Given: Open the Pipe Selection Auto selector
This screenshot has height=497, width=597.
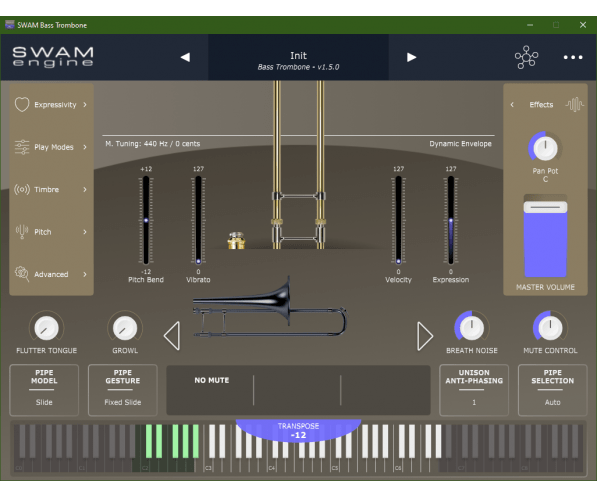Looking at the screenshot, I should 552,390.
